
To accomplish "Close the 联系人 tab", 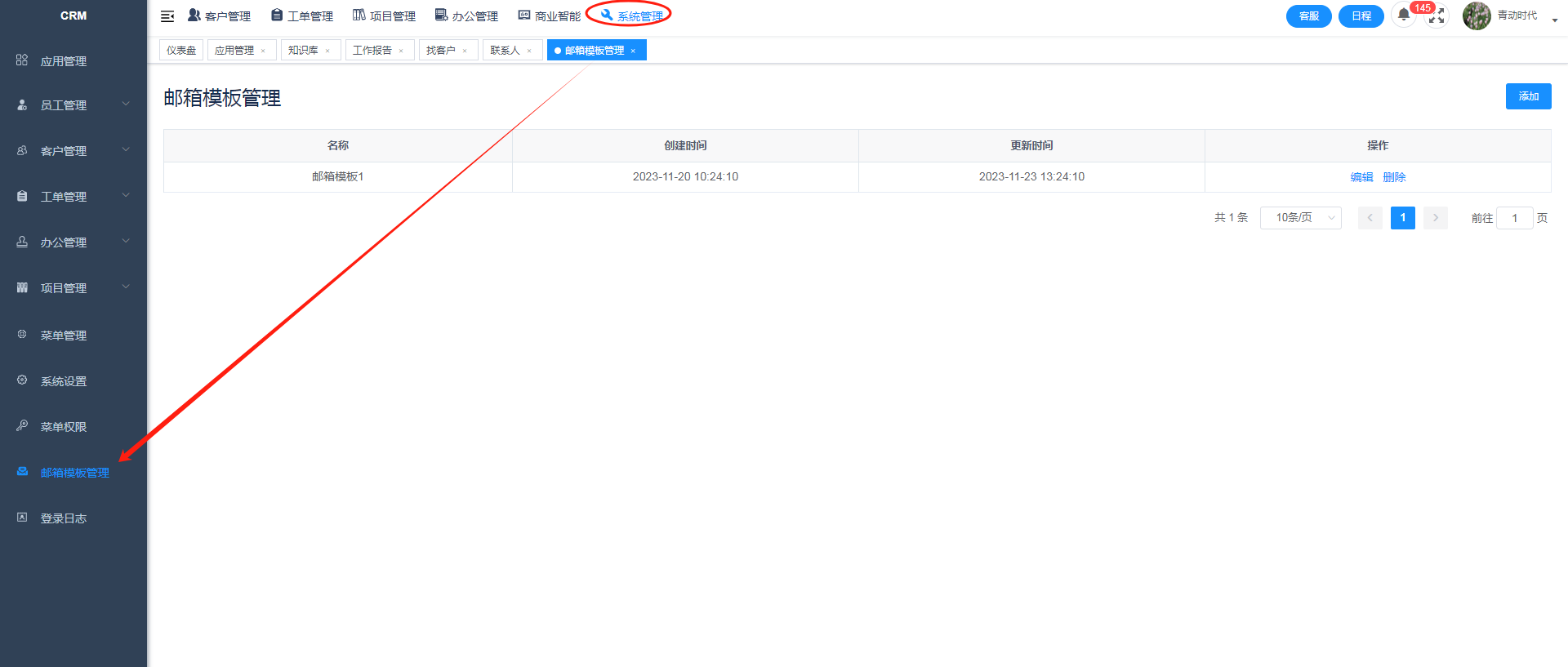I will (x=529, y=51).
